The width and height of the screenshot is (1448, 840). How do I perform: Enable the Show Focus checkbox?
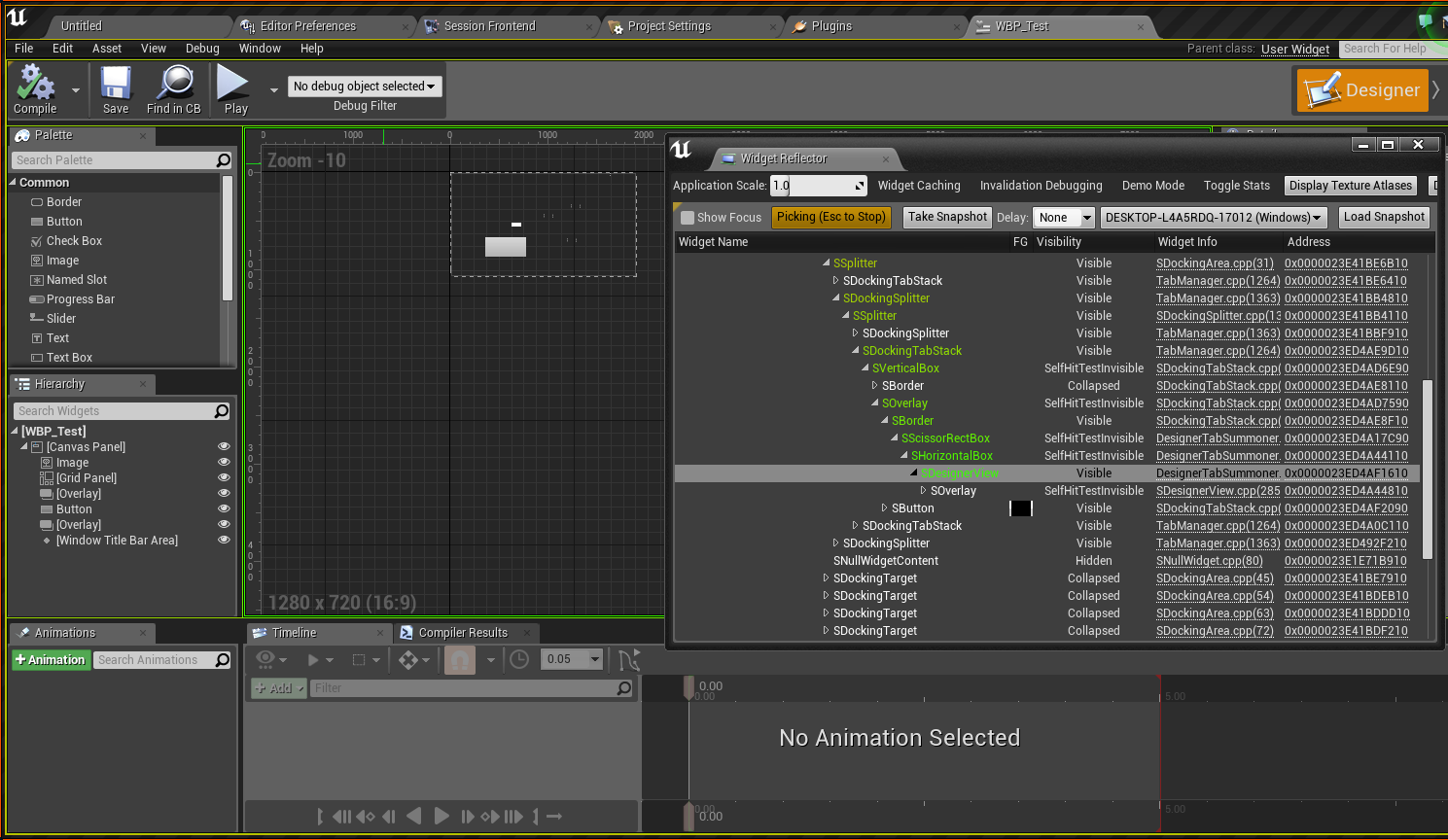pos(688,218)
